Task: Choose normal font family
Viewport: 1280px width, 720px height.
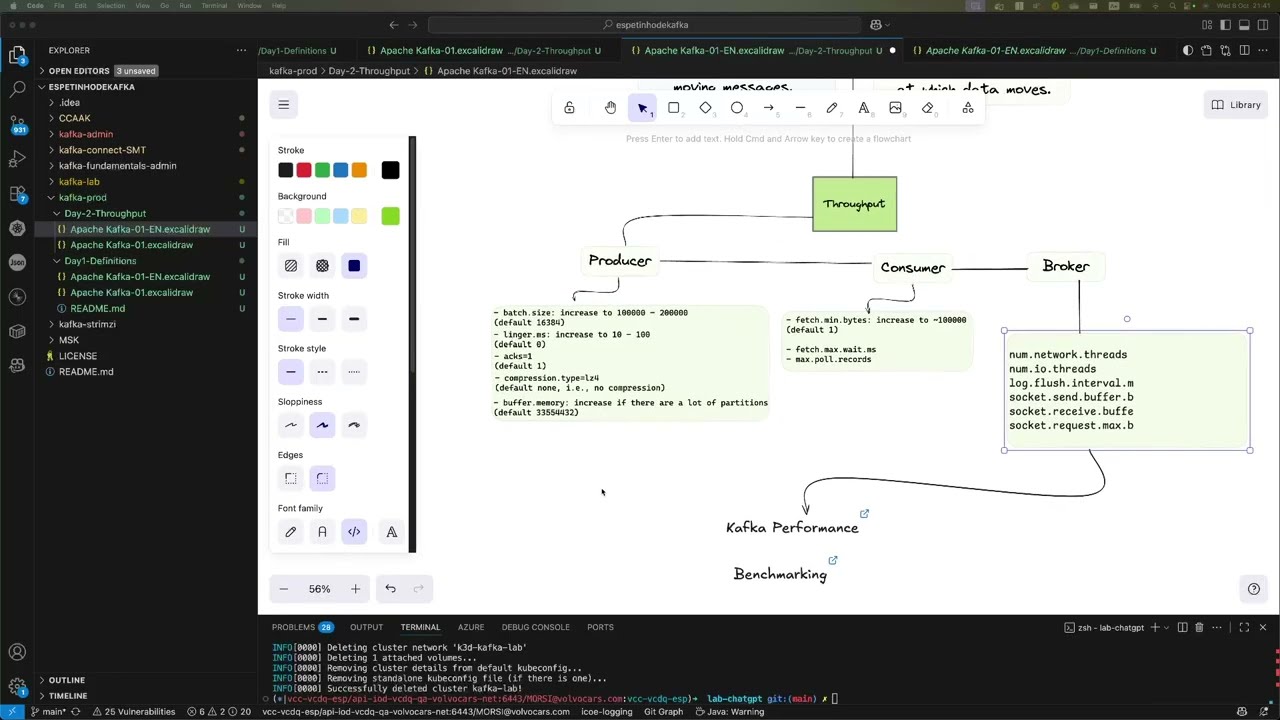Action: click(x=322, y=532)
